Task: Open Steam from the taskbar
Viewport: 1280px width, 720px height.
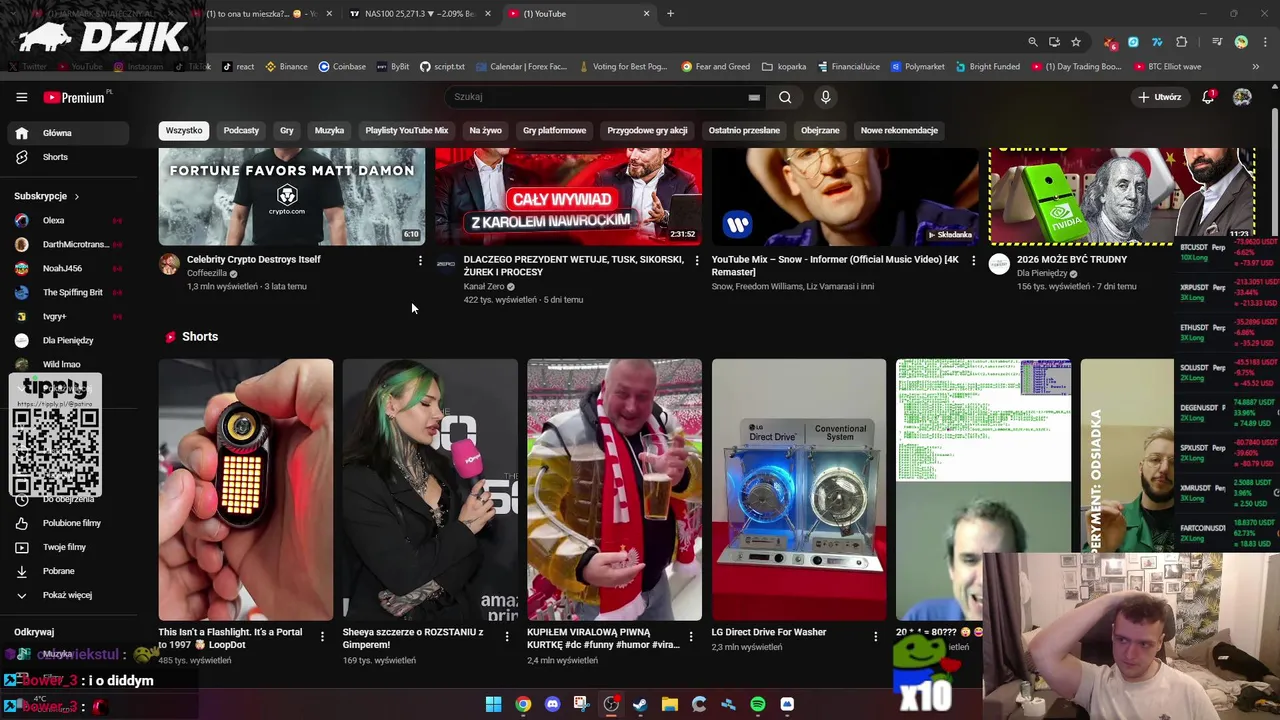Action: tap(640, 704)
